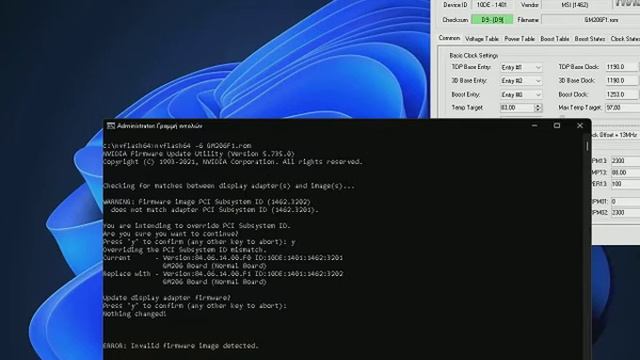Click the Copyright NVIDIA Corporation line
The image size is (640, 360).
pos(233,162)
